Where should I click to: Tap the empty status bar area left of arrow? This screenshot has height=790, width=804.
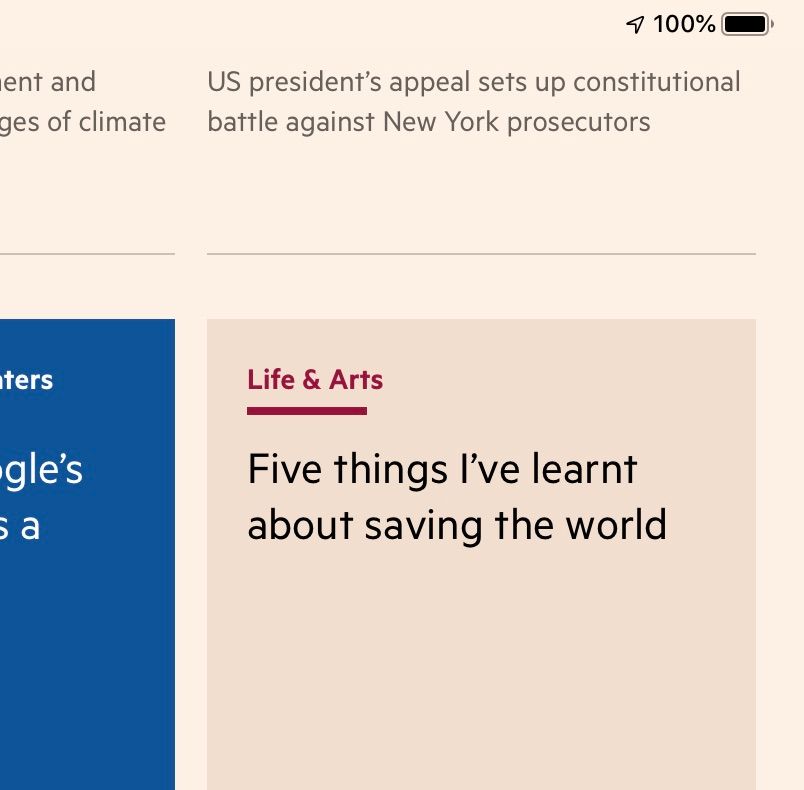click(x=308, y=24)
